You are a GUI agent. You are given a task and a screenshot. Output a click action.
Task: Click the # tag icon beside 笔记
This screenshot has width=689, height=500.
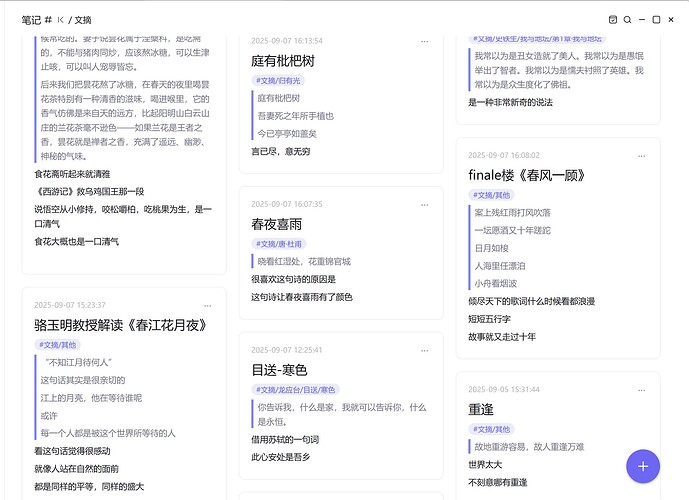pos(48,19)
